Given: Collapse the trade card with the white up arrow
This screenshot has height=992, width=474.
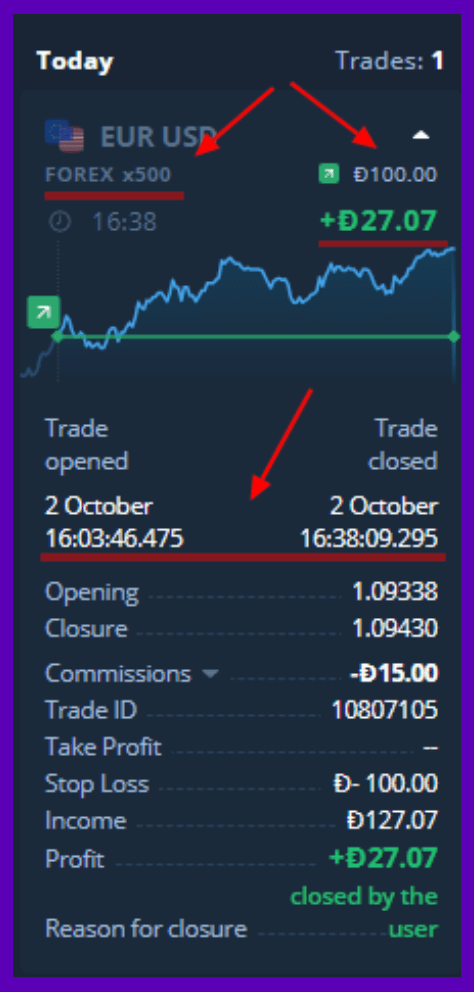Looking at the screenshot, I should tap(421, 135).
